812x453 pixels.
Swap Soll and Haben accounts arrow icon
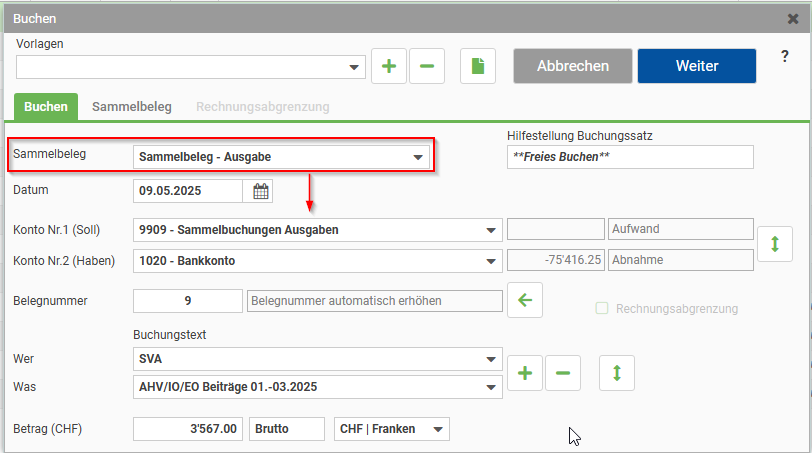pos(774,244)
